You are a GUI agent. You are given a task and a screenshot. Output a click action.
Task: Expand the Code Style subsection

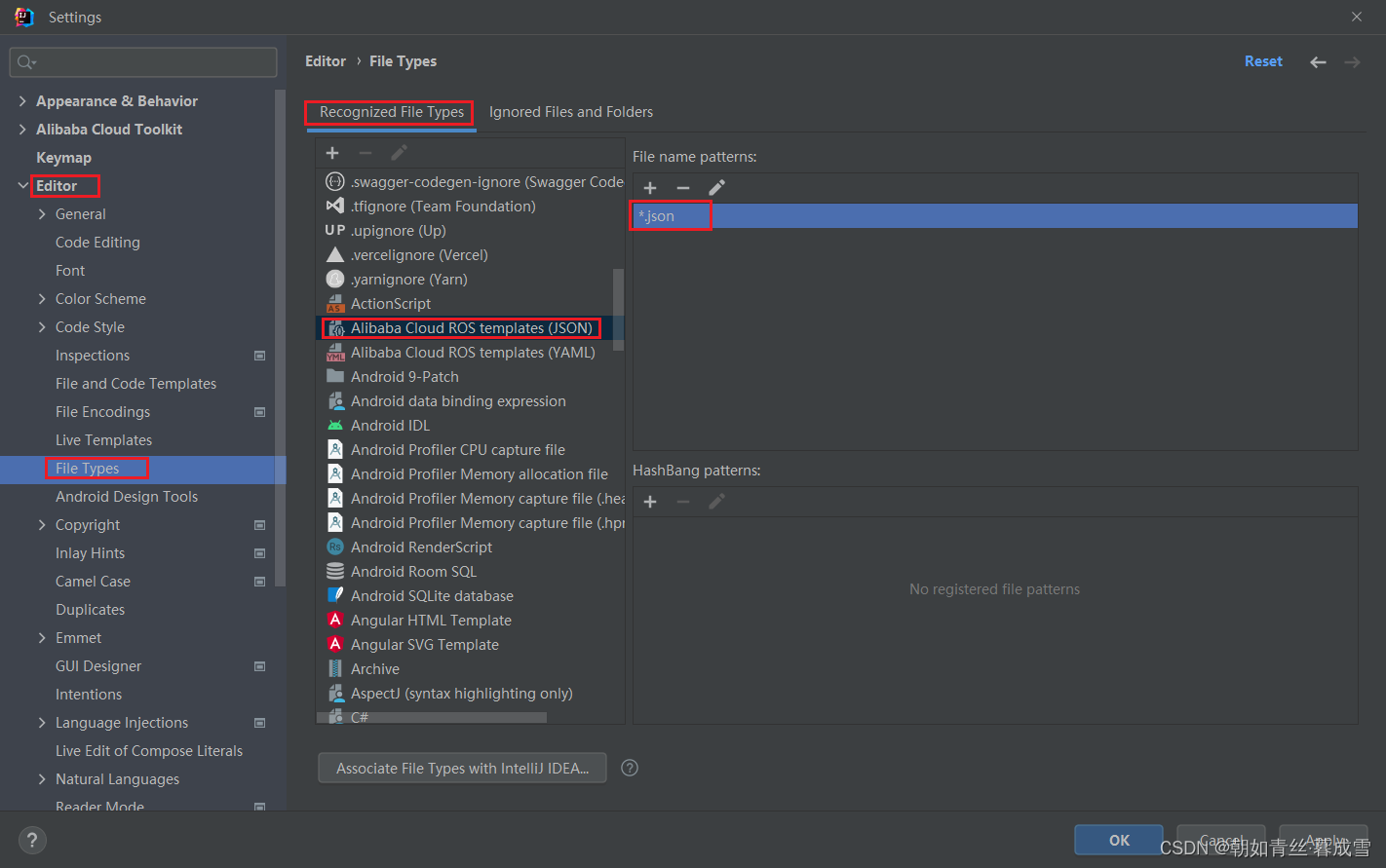(42, 327)
